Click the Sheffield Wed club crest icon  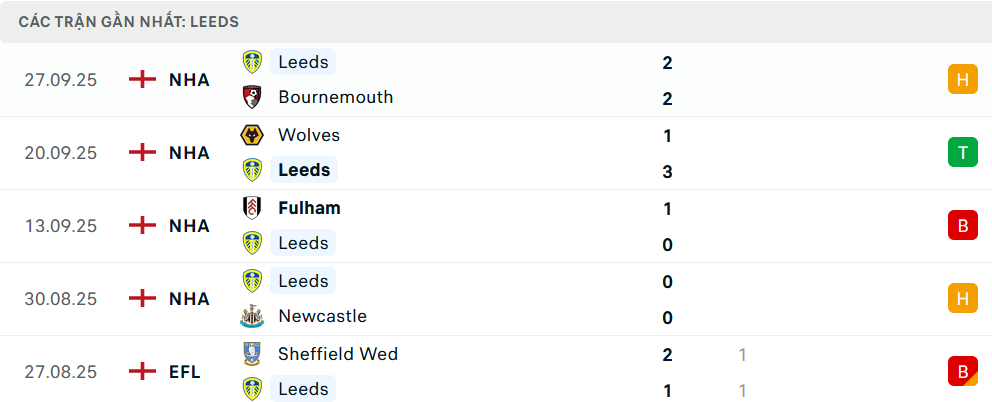click(252, 353)
